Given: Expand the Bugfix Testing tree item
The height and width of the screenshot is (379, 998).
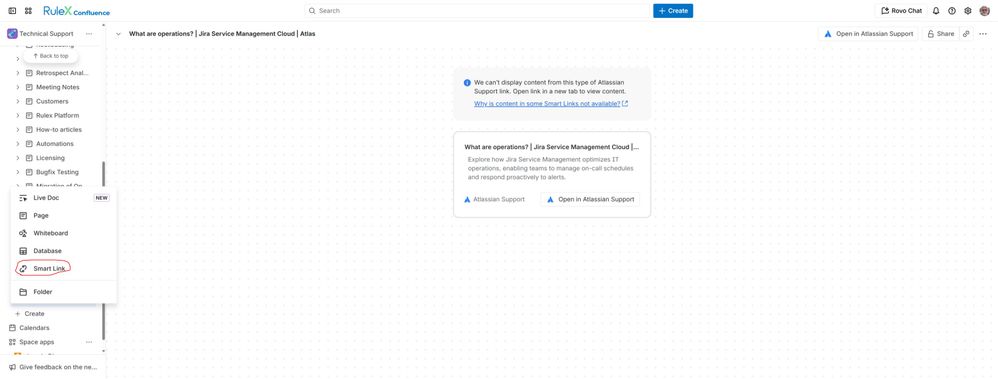Looking at the screenshot, I should tap(18, 172).
